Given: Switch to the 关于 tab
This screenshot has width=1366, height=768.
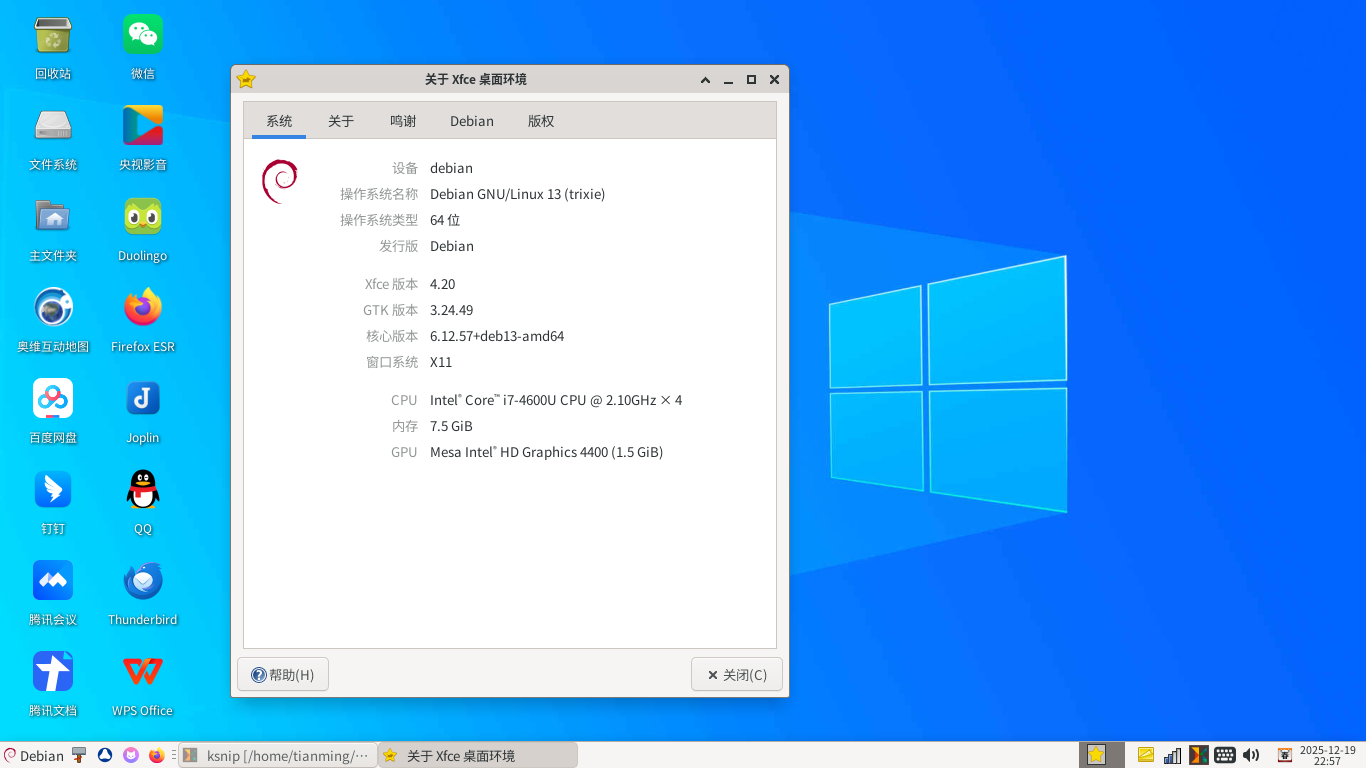Looking at the screenshot, I should tap(341, 121).
